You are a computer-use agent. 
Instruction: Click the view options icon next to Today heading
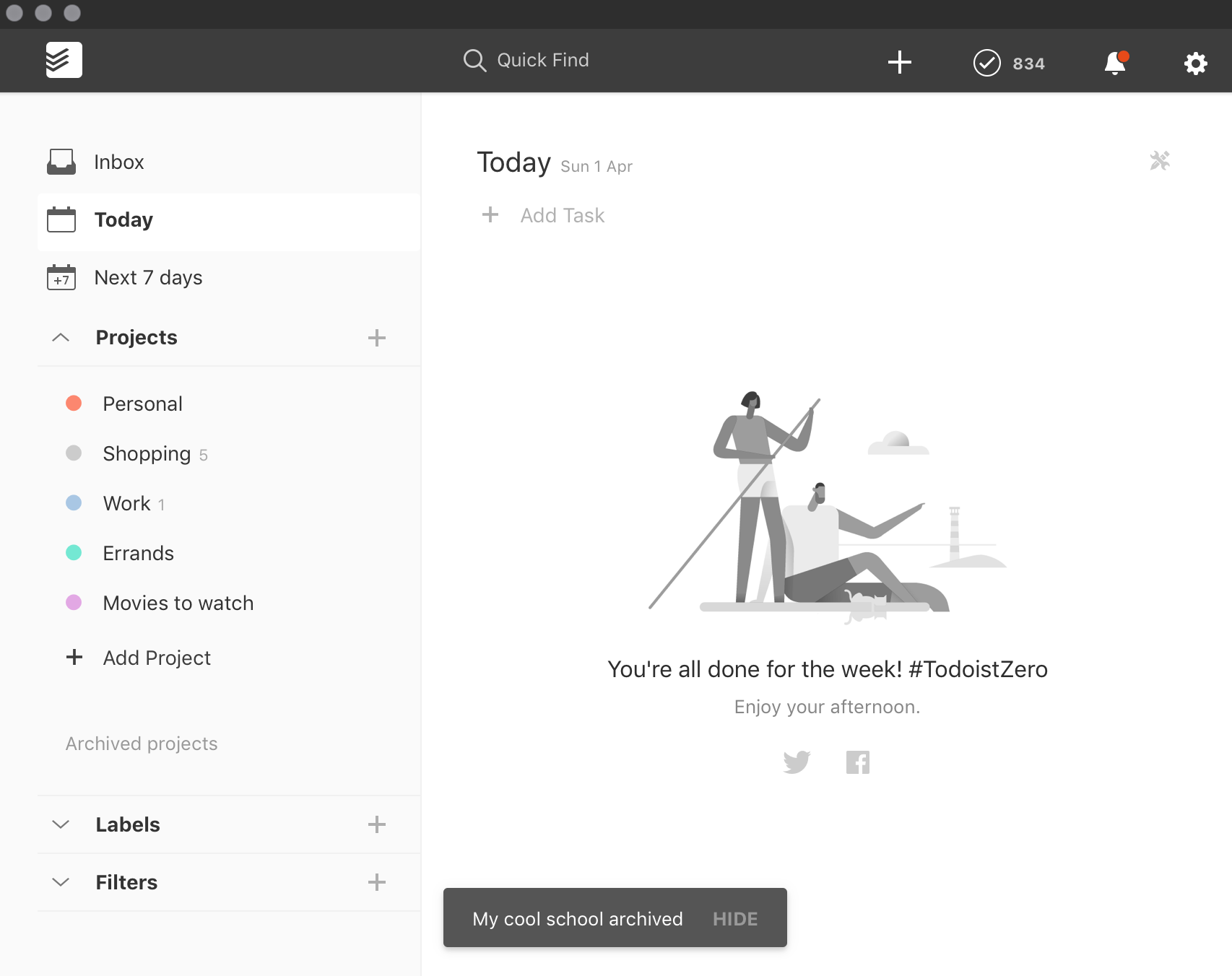point(1159,161)
